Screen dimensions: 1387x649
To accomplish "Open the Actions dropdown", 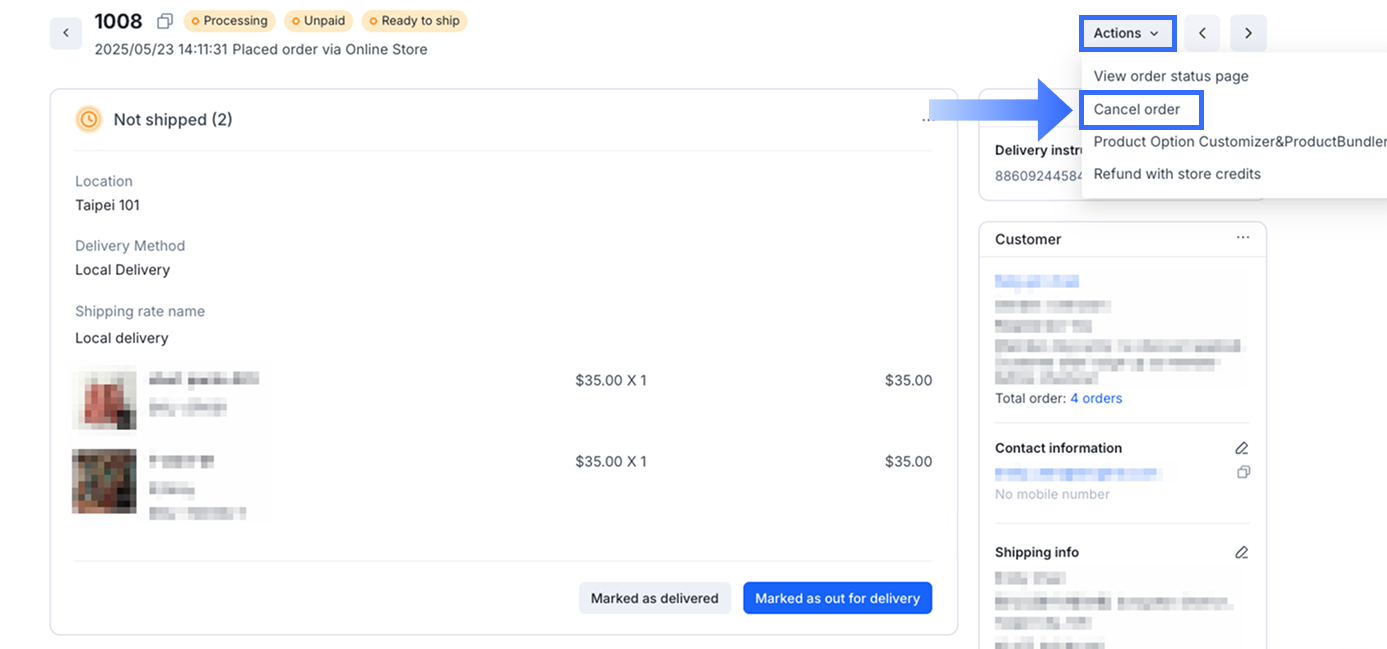I will coord(1127,33).
